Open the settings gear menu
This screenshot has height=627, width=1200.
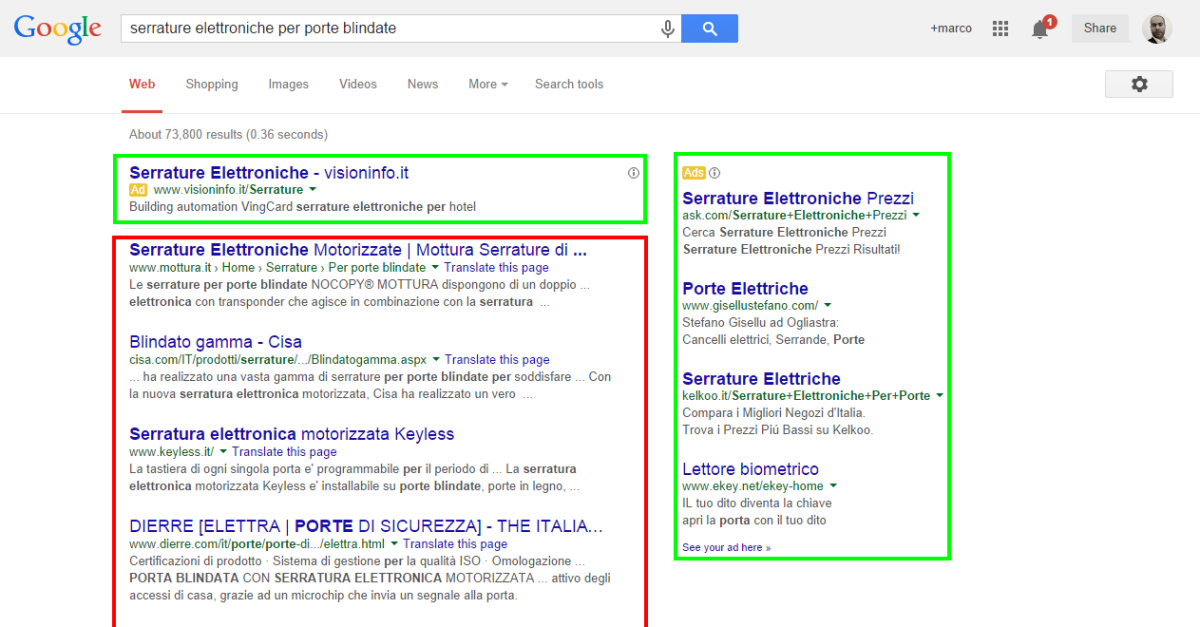tap(1139, 84)
